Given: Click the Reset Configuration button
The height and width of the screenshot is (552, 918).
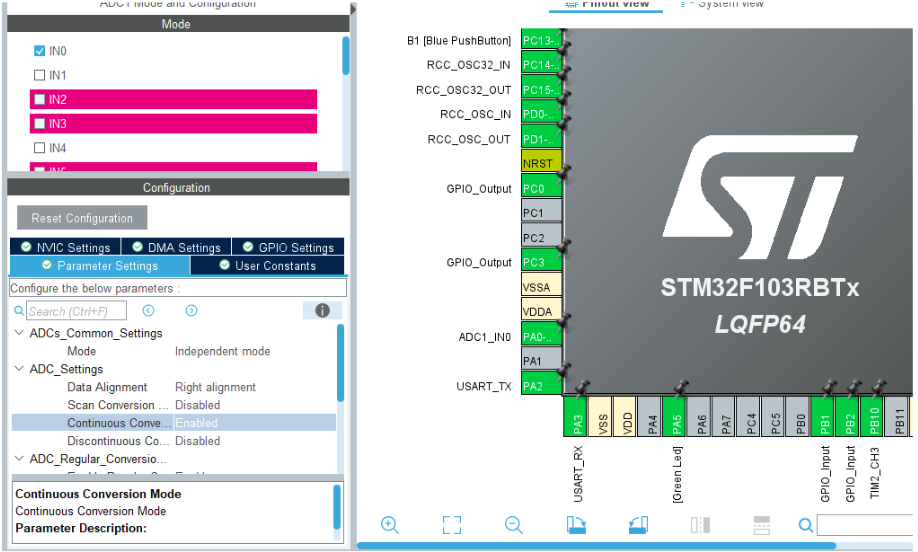Looking at the screenshot, I should pyautogui.click(x=82, y=218).
